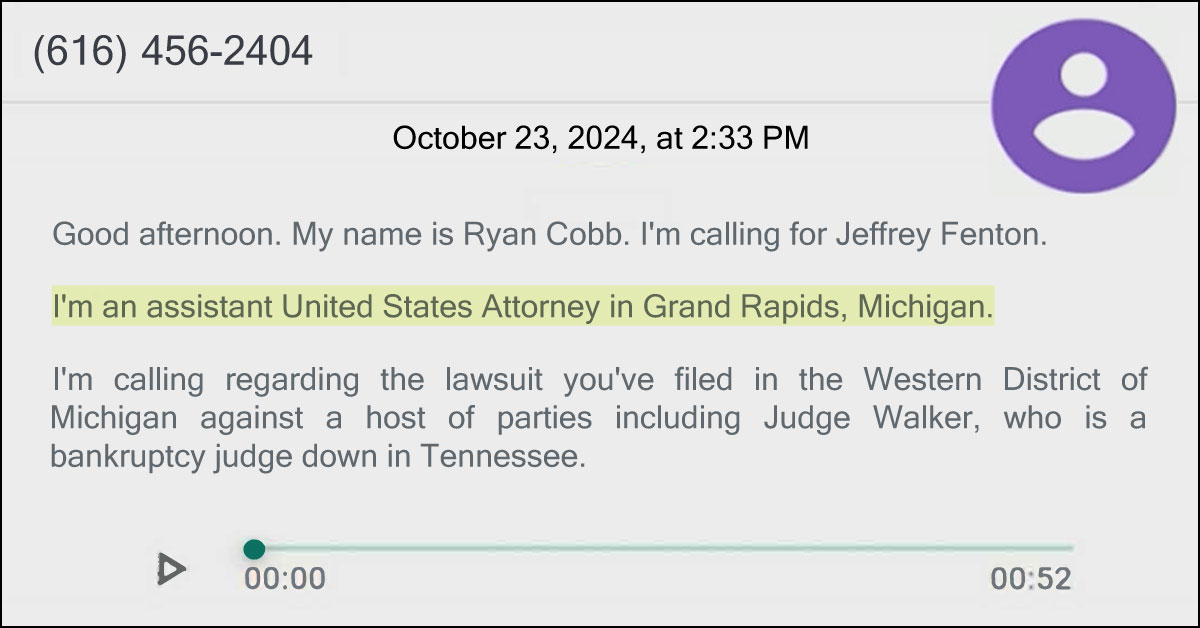Image resolution: width=1200 pixels, height=628 pixels.
Task: Select the 00:00 elapsed time label
Action: 284,577
